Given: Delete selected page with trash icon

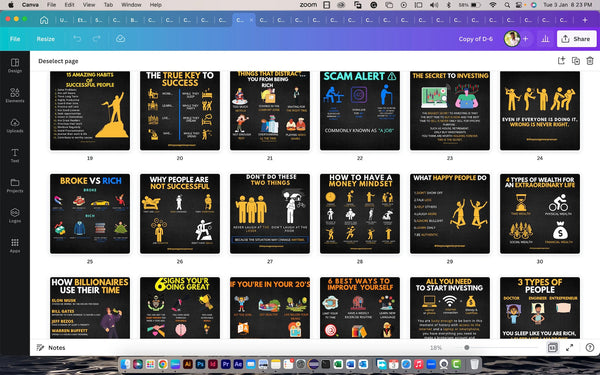Looking at the screenshot, I should click(x=590, y=61).
